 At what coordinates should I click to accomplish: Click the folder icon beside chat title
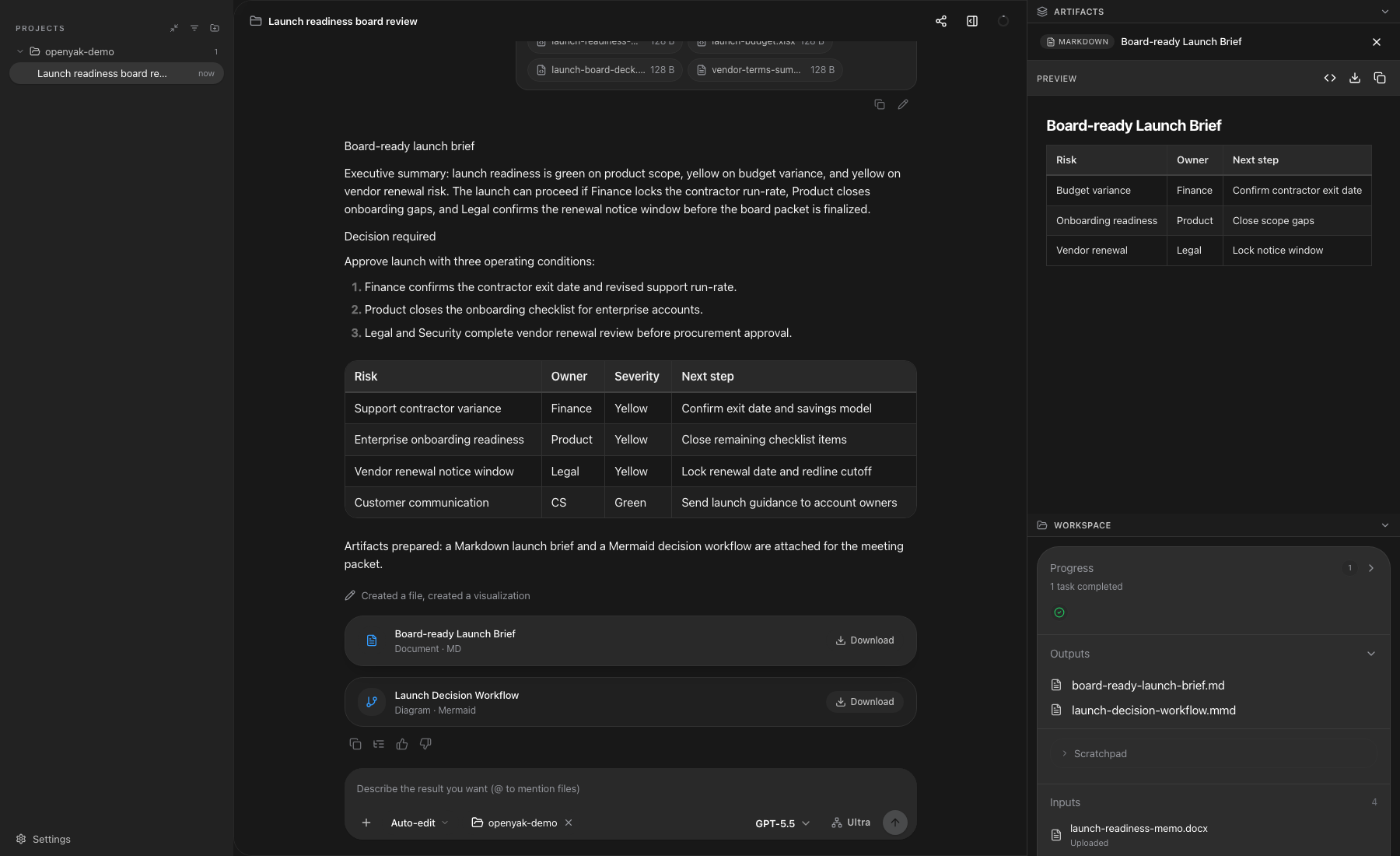coord(255,21)
